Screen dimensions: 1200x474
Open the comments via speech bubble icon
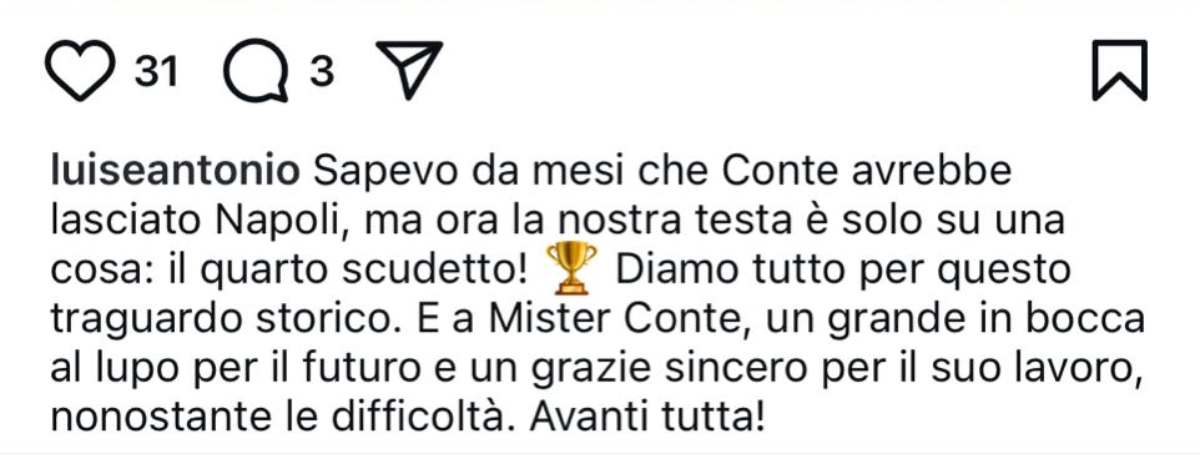pyautogui.click(x=258, y=72)
